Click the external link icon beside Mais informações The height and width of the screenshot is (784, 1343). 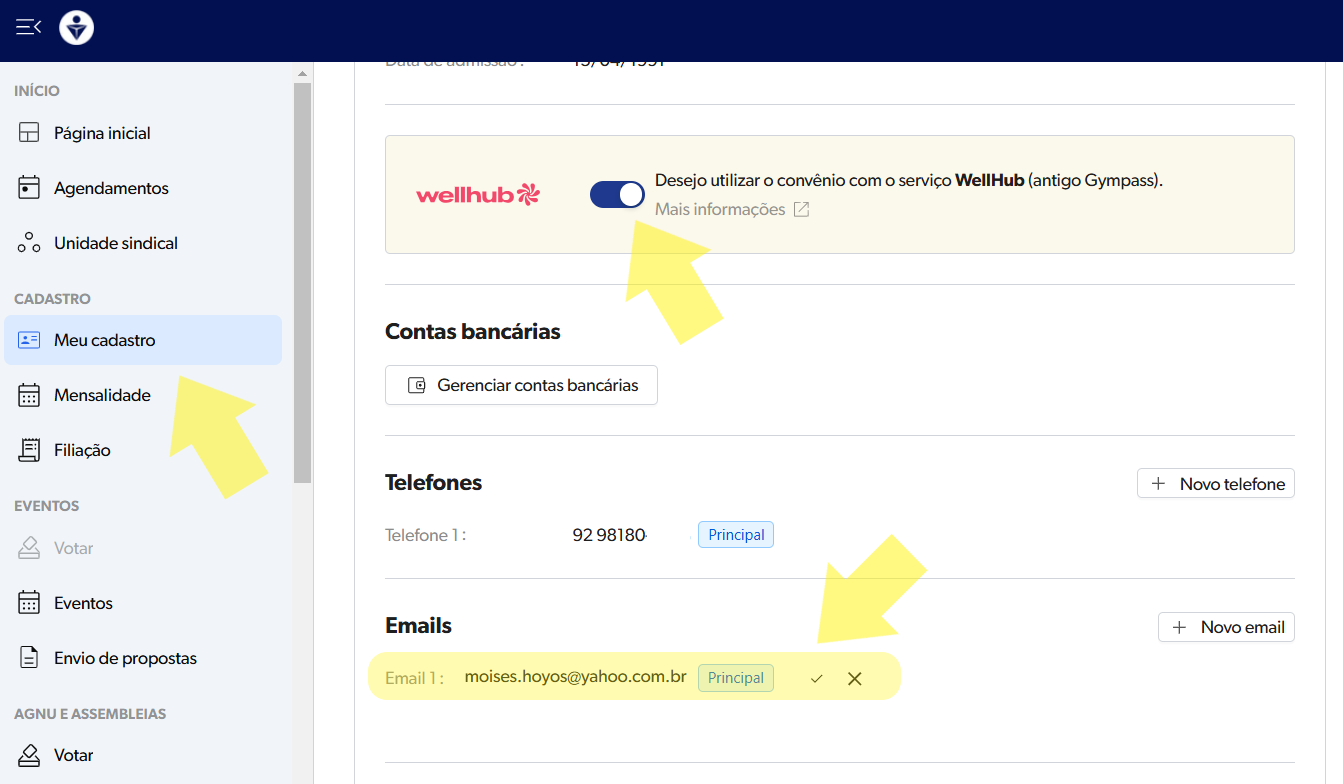click(x=801, y=209)
